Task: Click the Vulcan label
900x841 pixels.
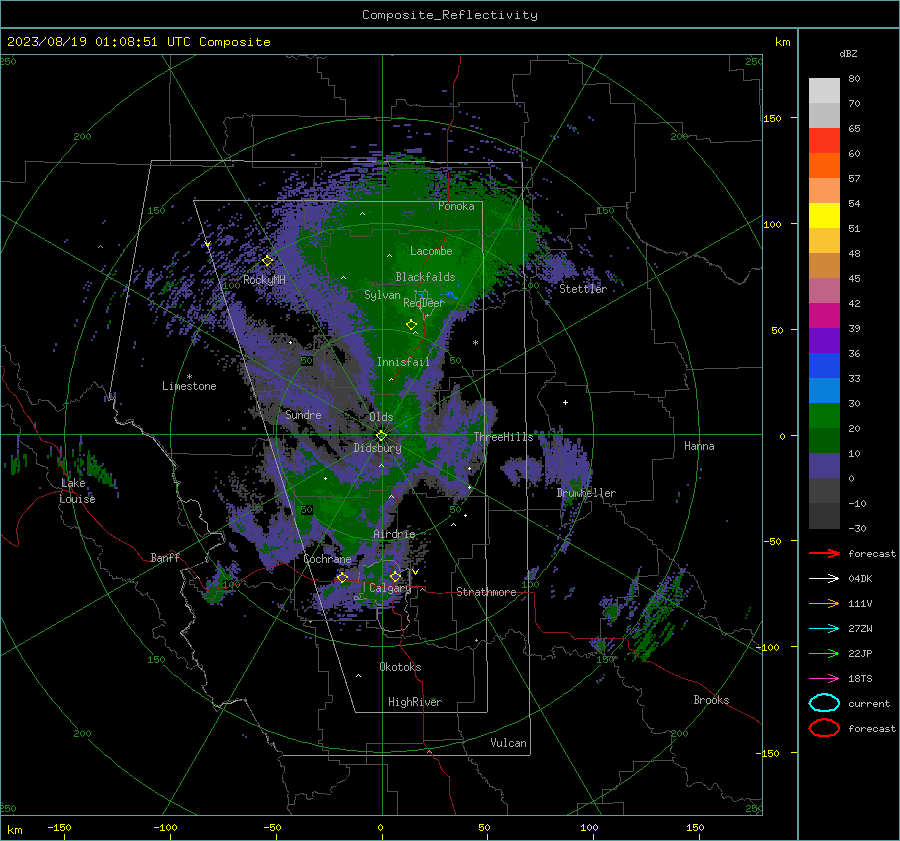Action: click(x=508, y=743)
